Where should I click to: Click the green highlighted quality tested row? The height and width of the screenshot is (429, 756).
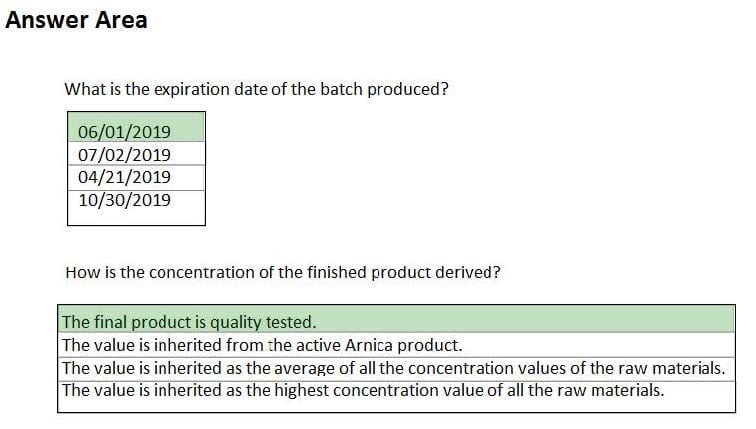[x=396, y=319]
